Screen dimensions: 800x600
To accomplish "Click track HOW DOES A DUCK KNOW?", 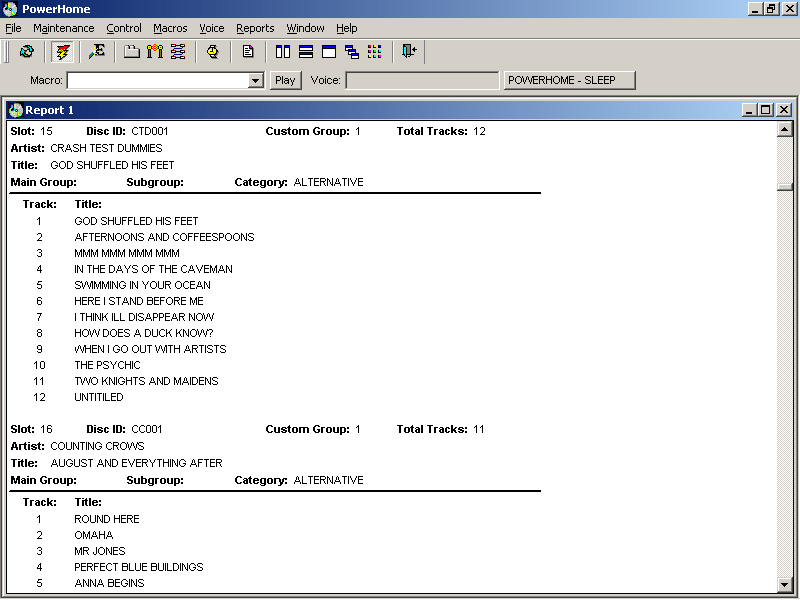I will click(x=144, y=333).
